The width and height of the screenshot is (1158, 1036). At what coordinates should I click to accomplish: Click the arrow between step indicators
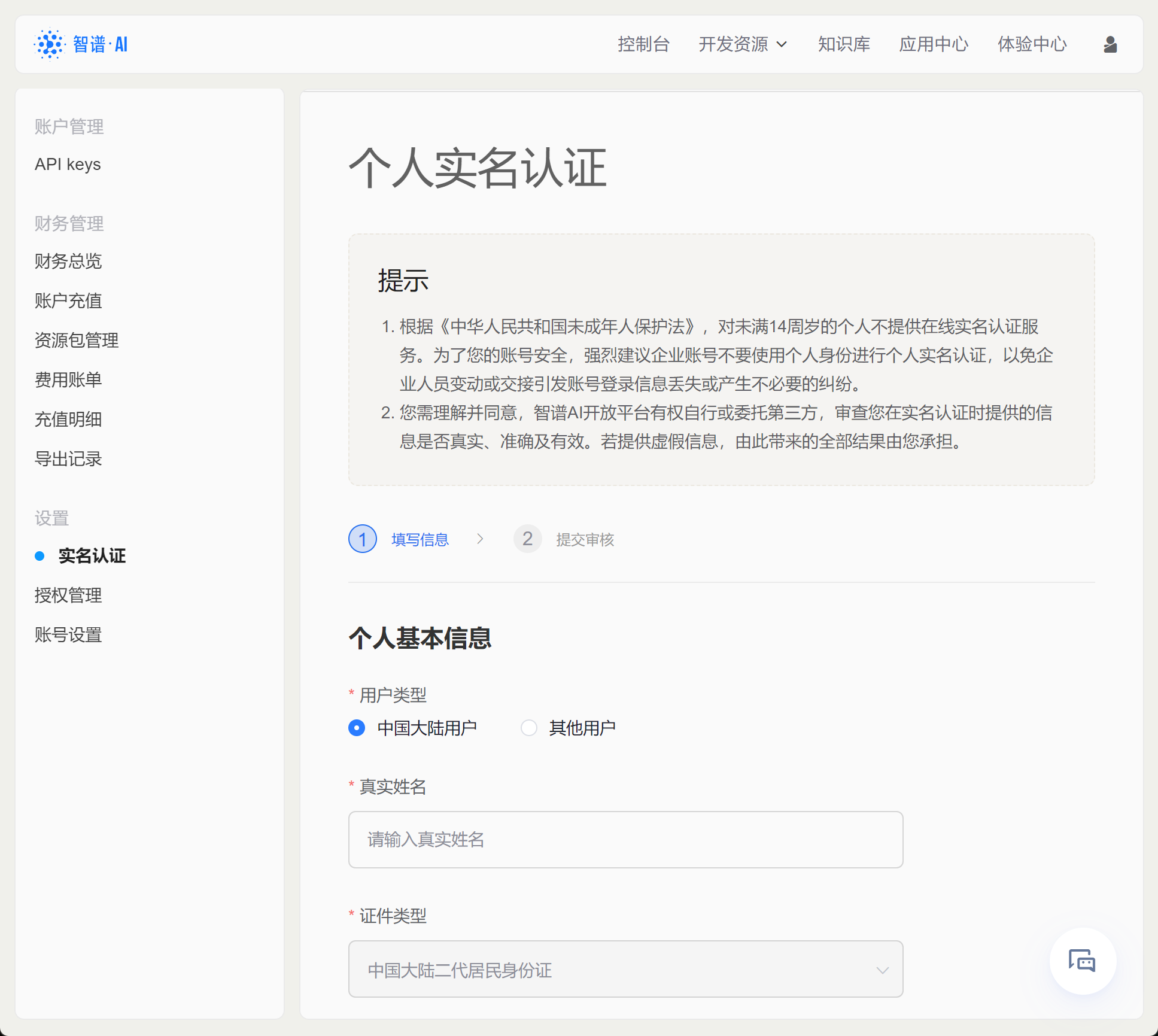click(480, 539)
